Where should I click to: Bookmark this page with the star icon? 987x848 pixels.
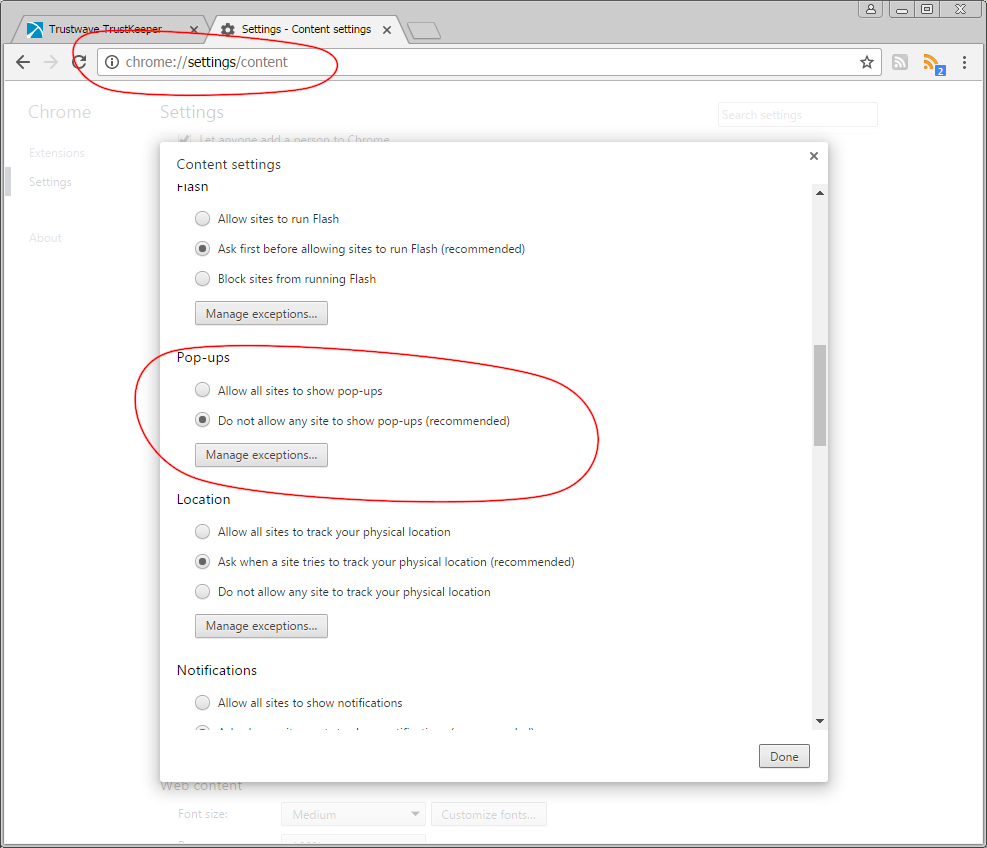867,62
